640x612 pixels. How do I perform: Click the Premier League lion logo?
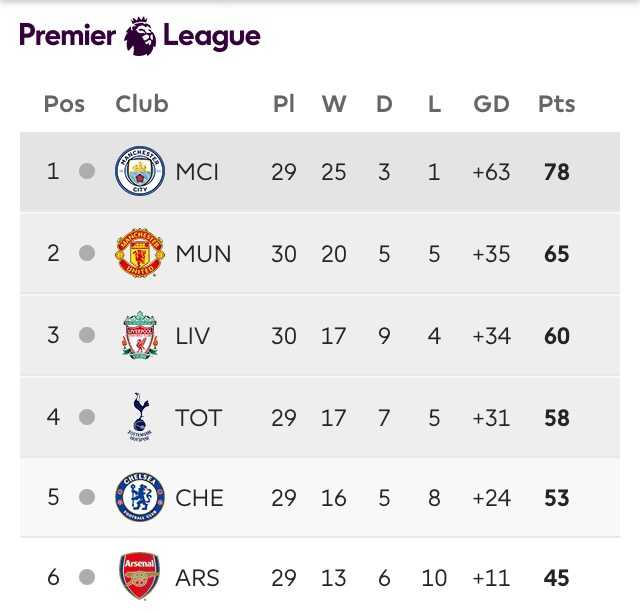tap(140, 36)
